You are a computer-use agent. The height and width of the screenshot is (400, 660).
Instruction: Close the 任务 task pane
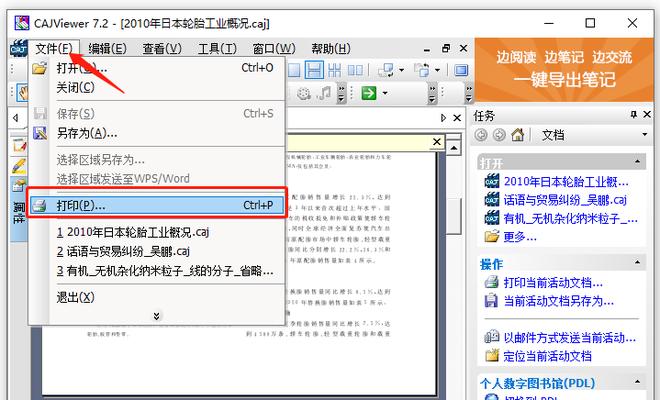pos(647,114)
